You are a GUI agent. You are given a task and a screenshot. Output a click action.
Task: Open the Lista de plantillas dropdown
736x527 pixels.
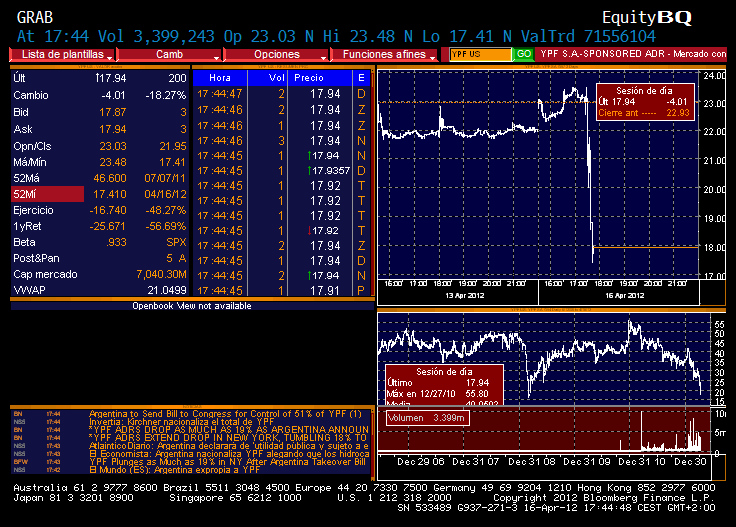click(x=62, y=54)
